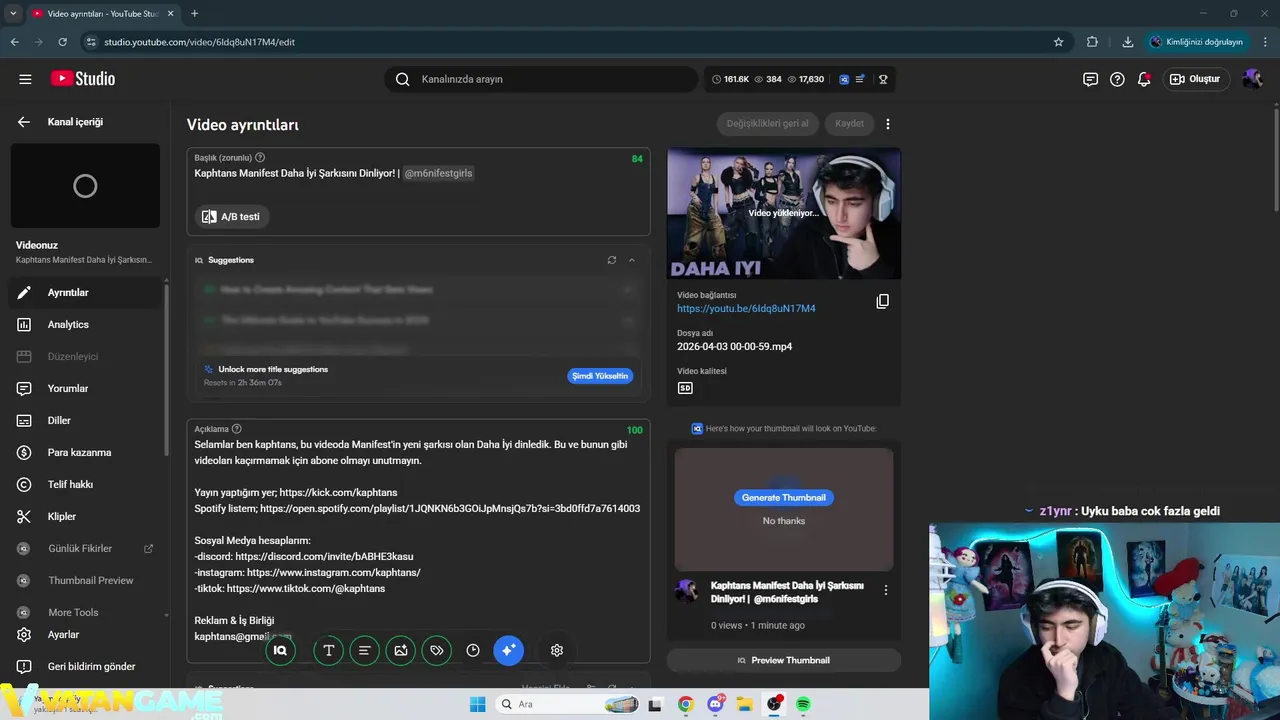
Task: Click the video preview thumbnail image
Action: tap(784, 214)
